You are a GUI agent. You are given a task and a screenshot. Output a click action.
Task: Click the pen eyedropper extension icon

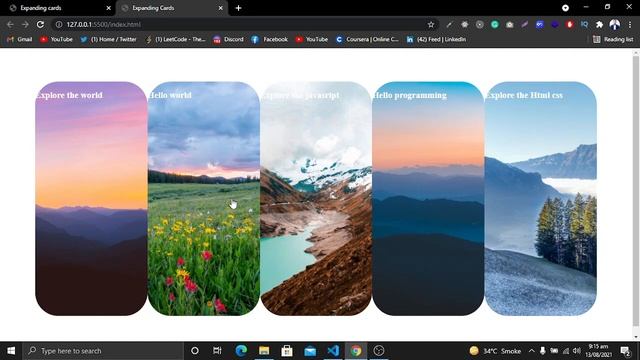coord(449,24)
